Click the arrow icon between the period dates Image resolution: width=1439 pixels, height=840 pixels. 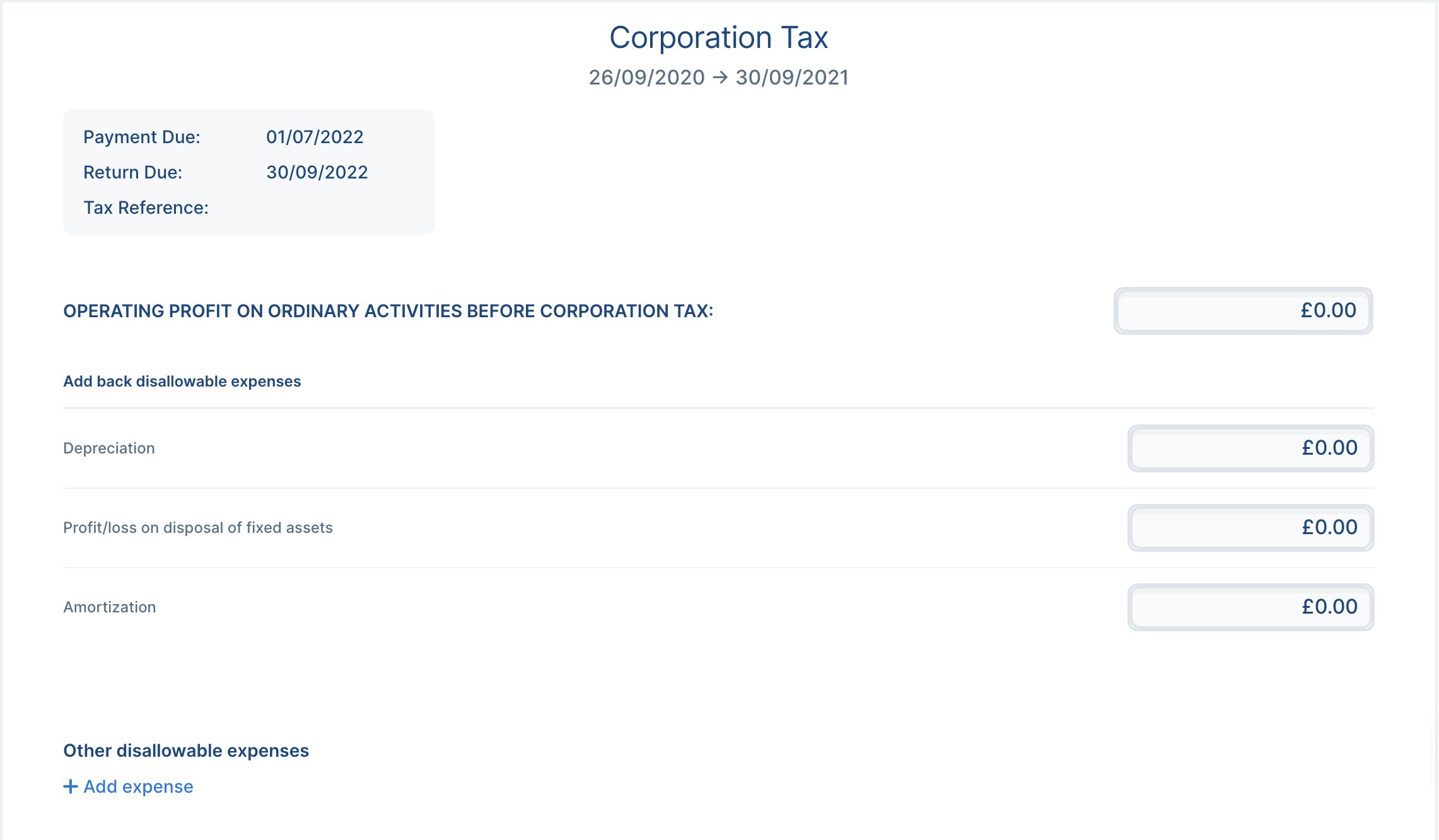(x=720, y=78)
